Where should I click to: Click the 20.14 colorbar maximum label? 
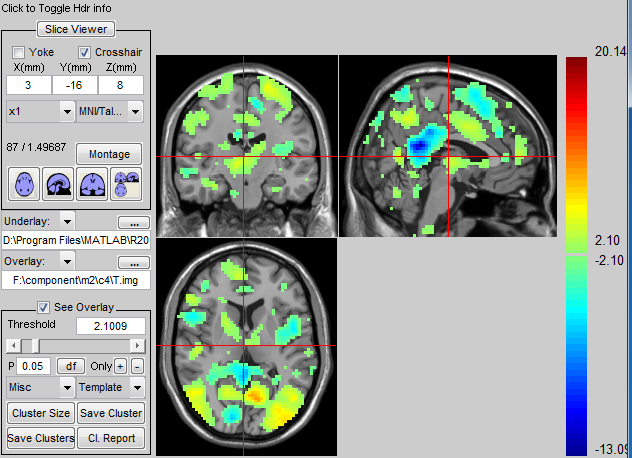pyautogui.click(x=611, y=51)
